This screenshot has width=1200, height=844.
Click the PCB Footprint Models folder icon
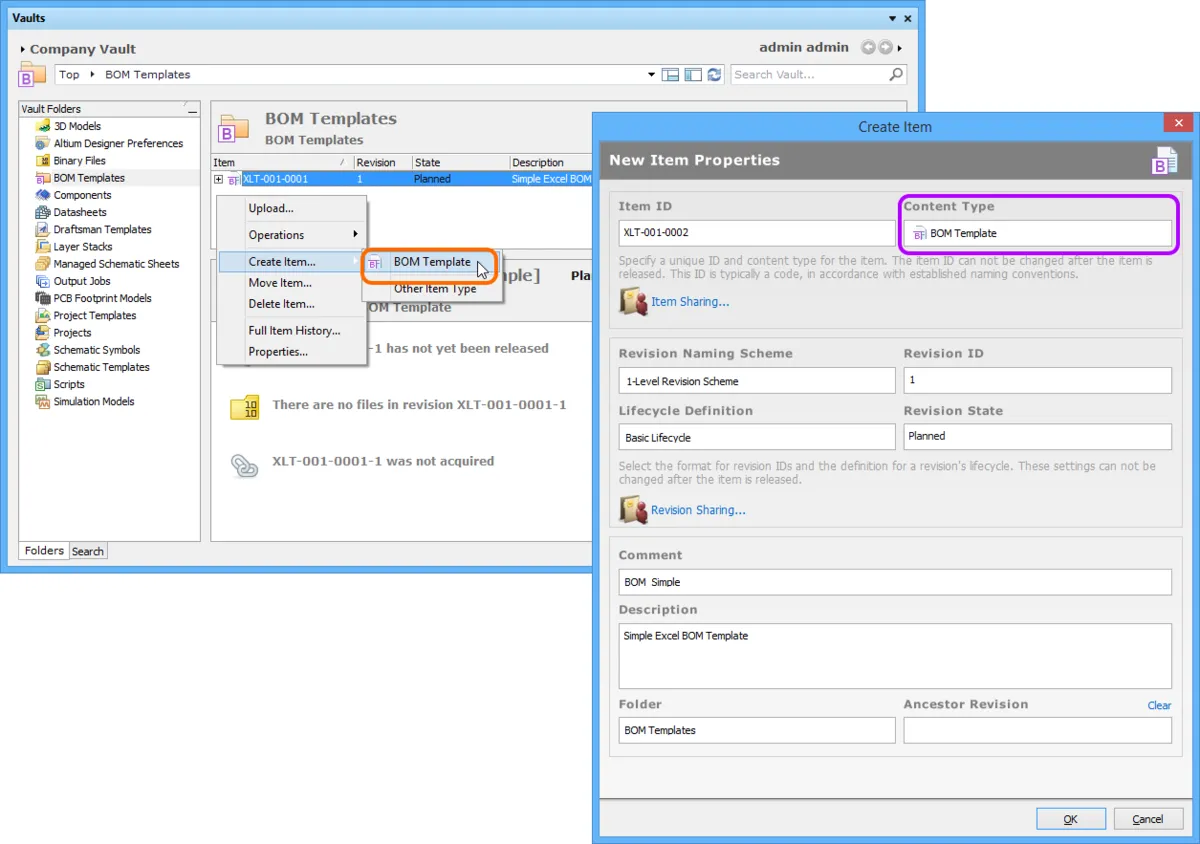click(43, 298)
